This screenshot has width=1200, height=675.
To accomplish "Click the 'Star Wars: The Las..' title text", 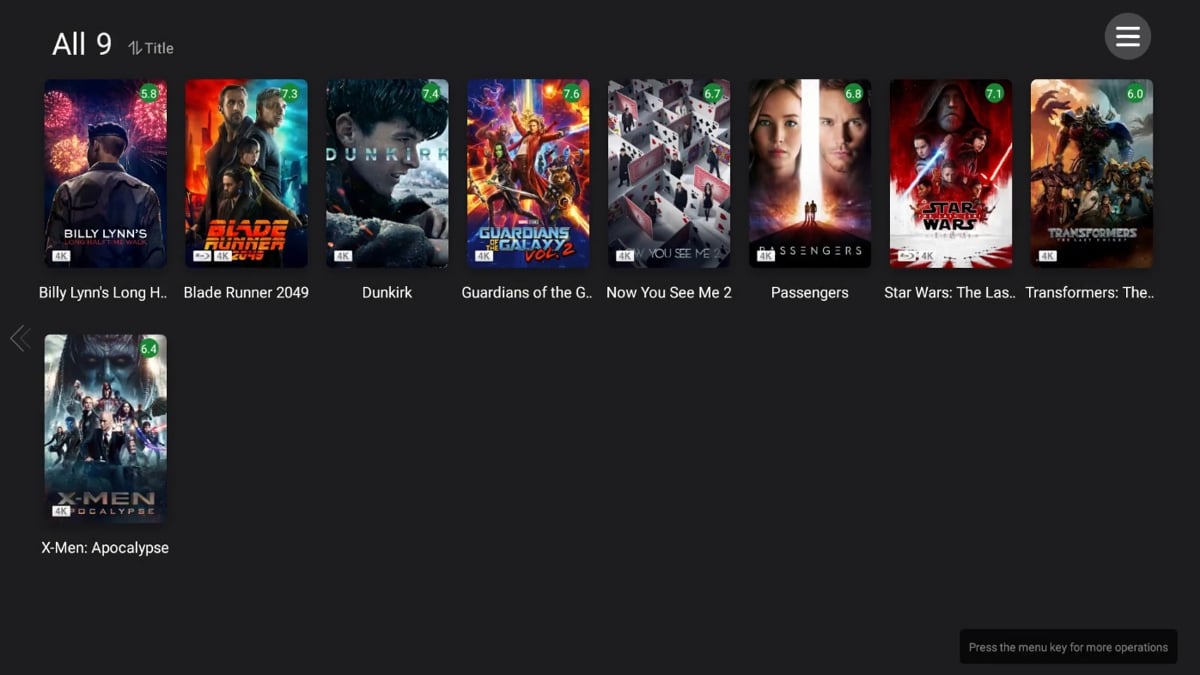I will (x=950, y=293).
